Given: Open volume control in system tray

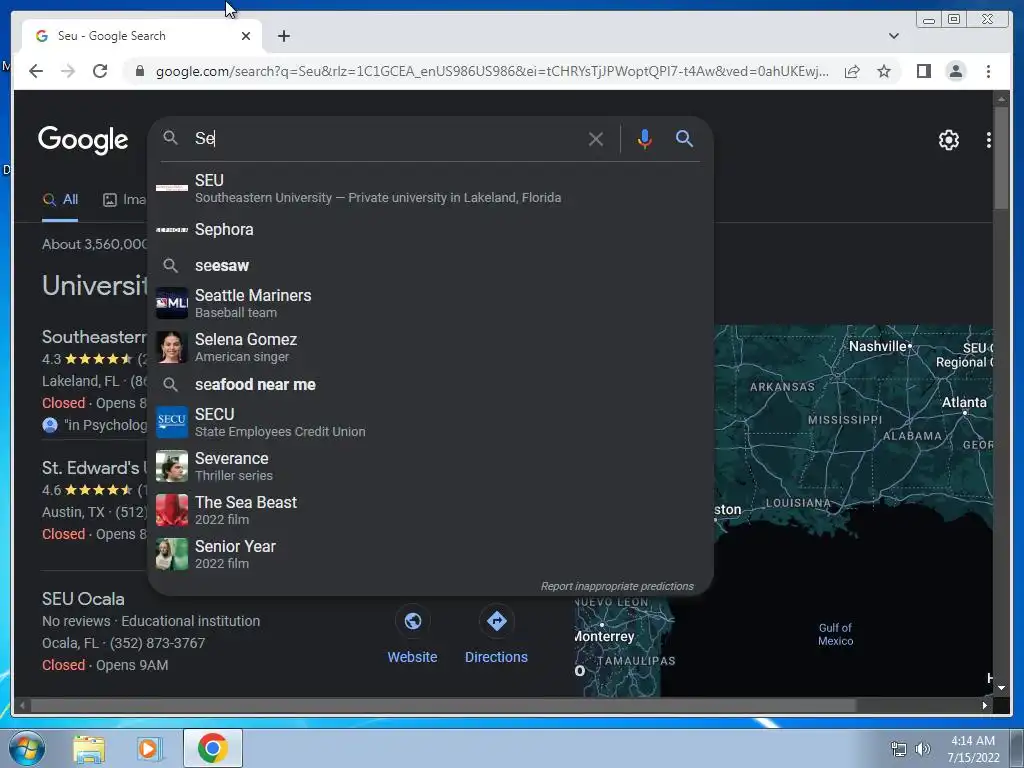Looking at the screenshot, I should pyautogui.click(x=923, y=749).
